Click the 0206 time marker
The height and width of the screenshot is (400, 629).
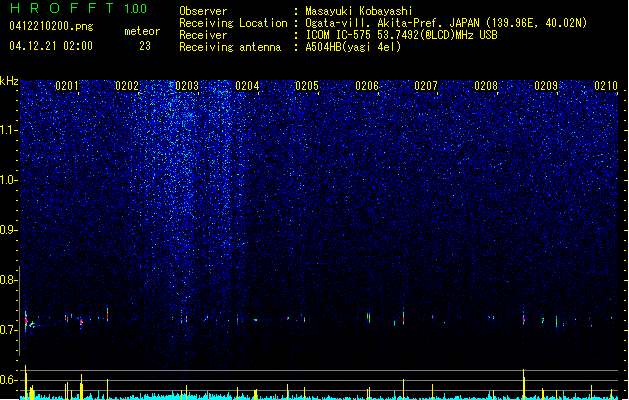367,85
